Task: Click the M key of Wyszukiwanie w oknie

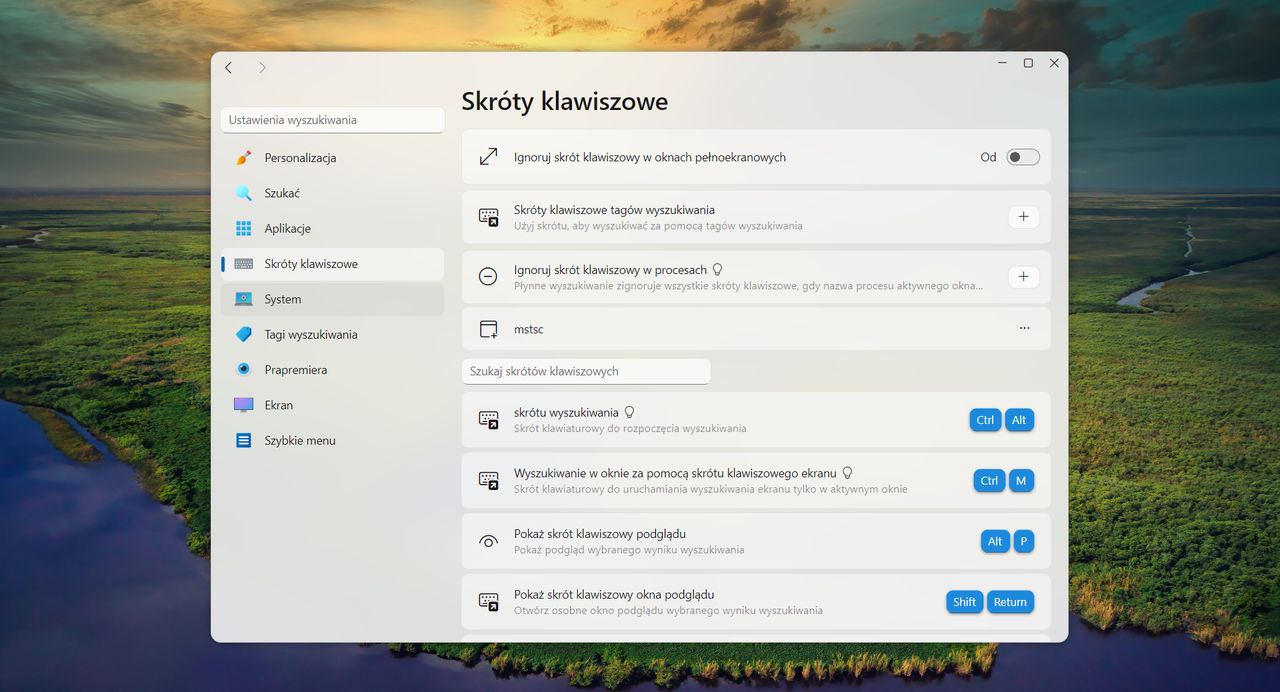Action: pos(1021,481)
